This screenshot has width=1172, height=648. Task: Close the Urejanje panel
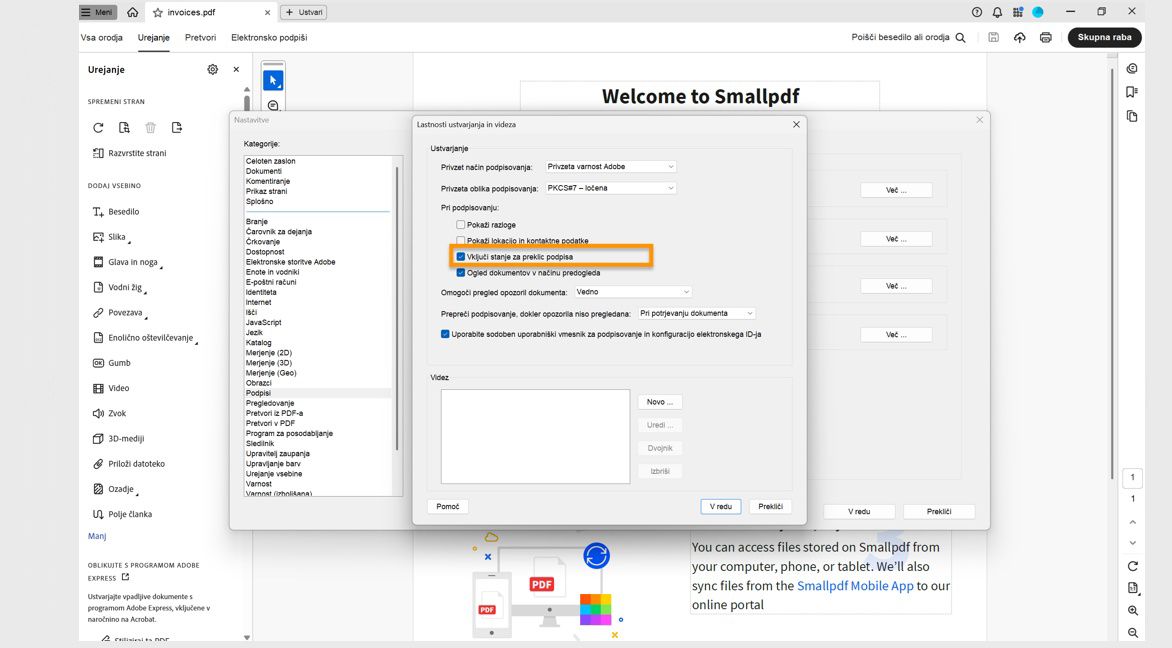236,70
